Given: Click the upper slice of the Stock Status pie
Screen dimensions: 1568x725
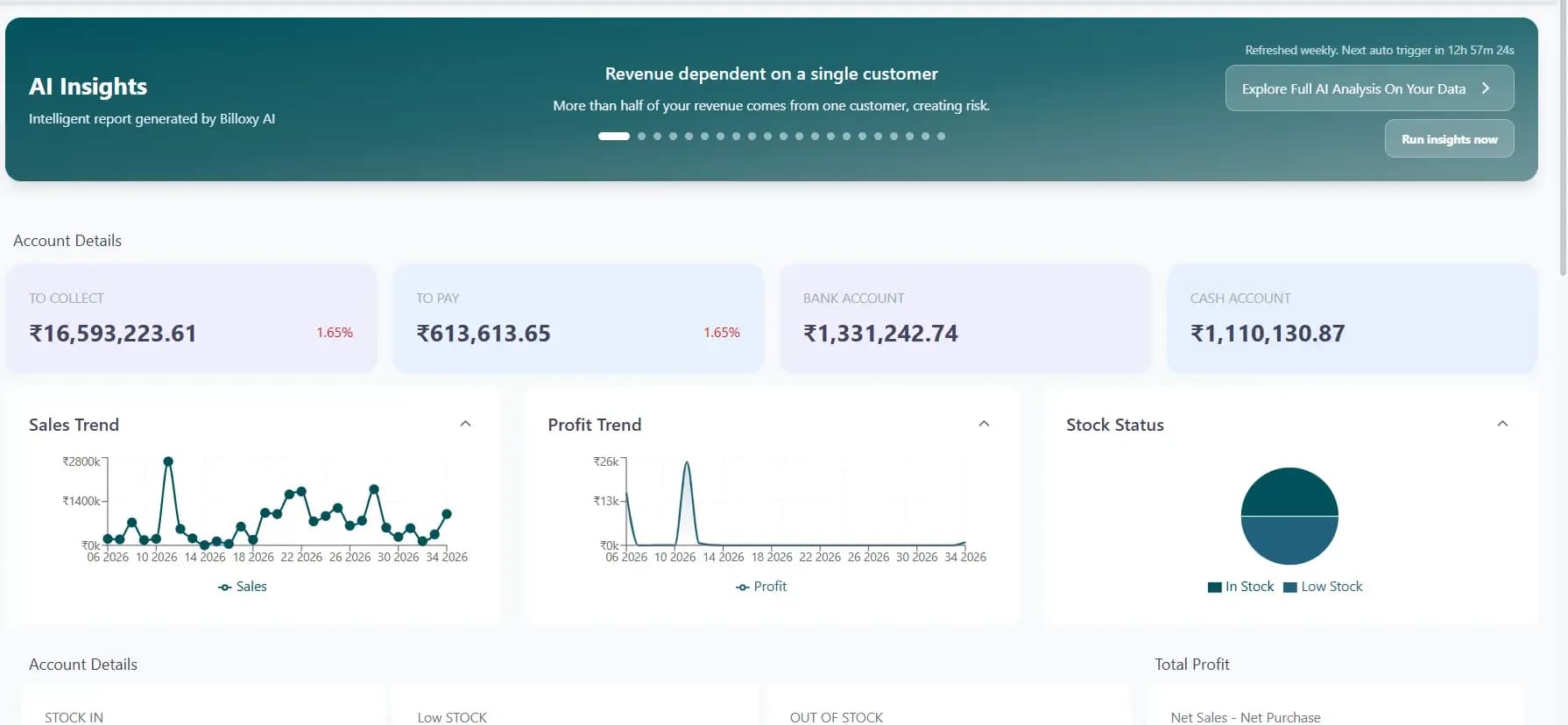Looking at the screenshot, I should pos(1289,492).
